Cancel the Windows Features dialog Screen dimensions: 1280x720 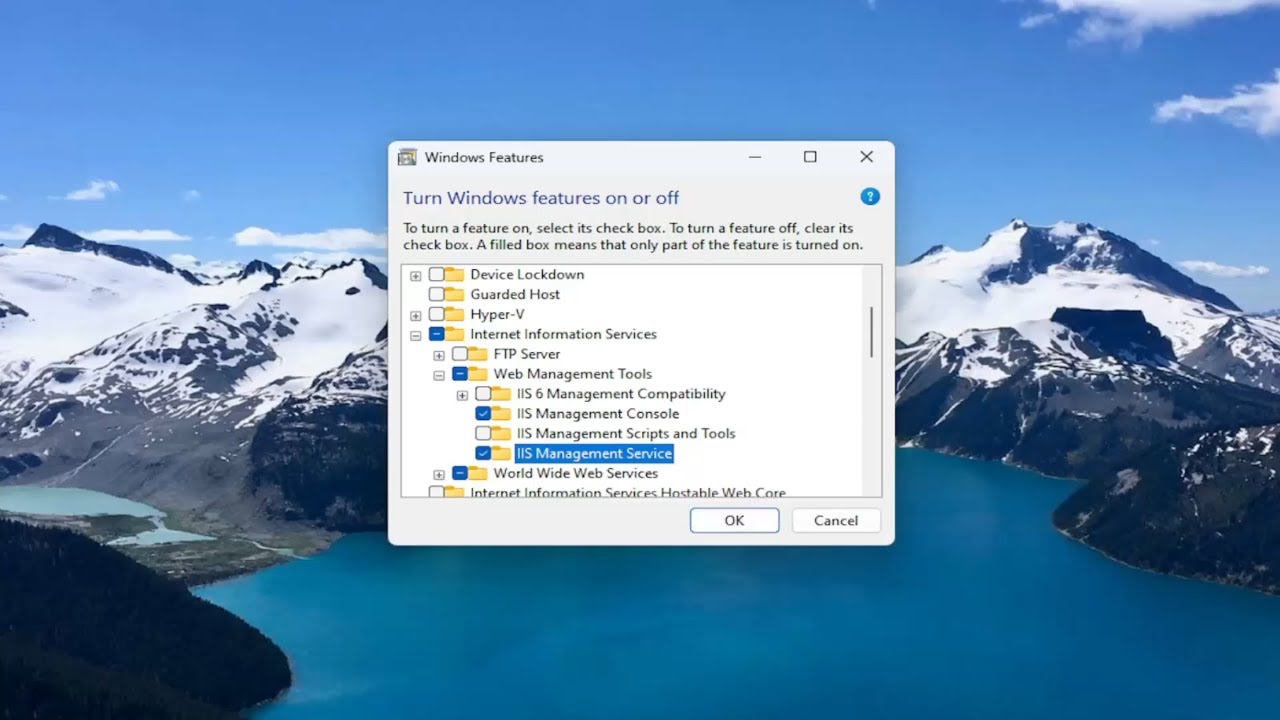[x=836, y=520]
